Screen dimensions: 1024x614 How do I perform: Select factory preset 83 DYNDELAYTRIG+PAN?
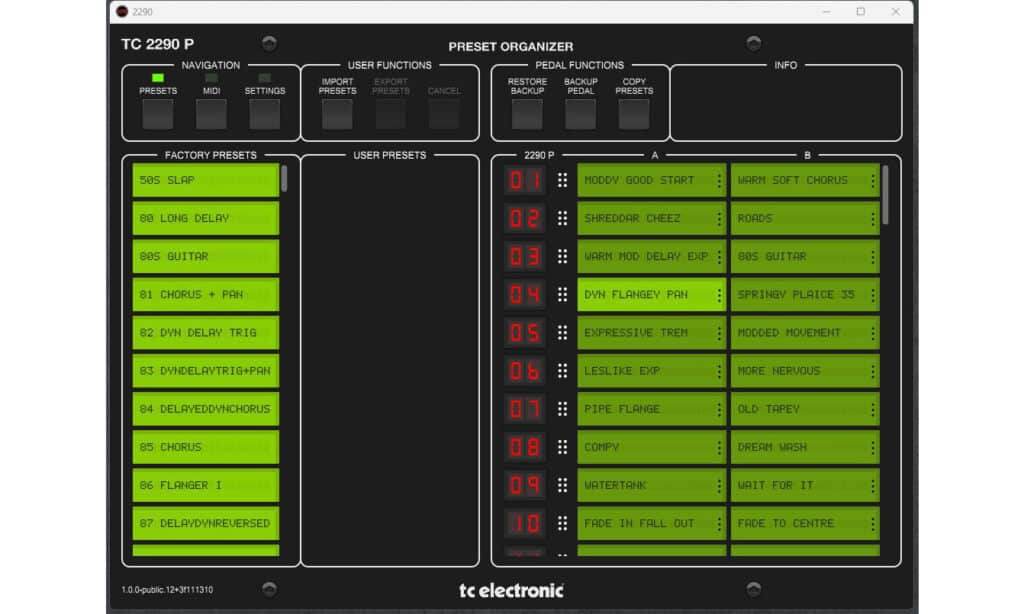tap(206, 371)
